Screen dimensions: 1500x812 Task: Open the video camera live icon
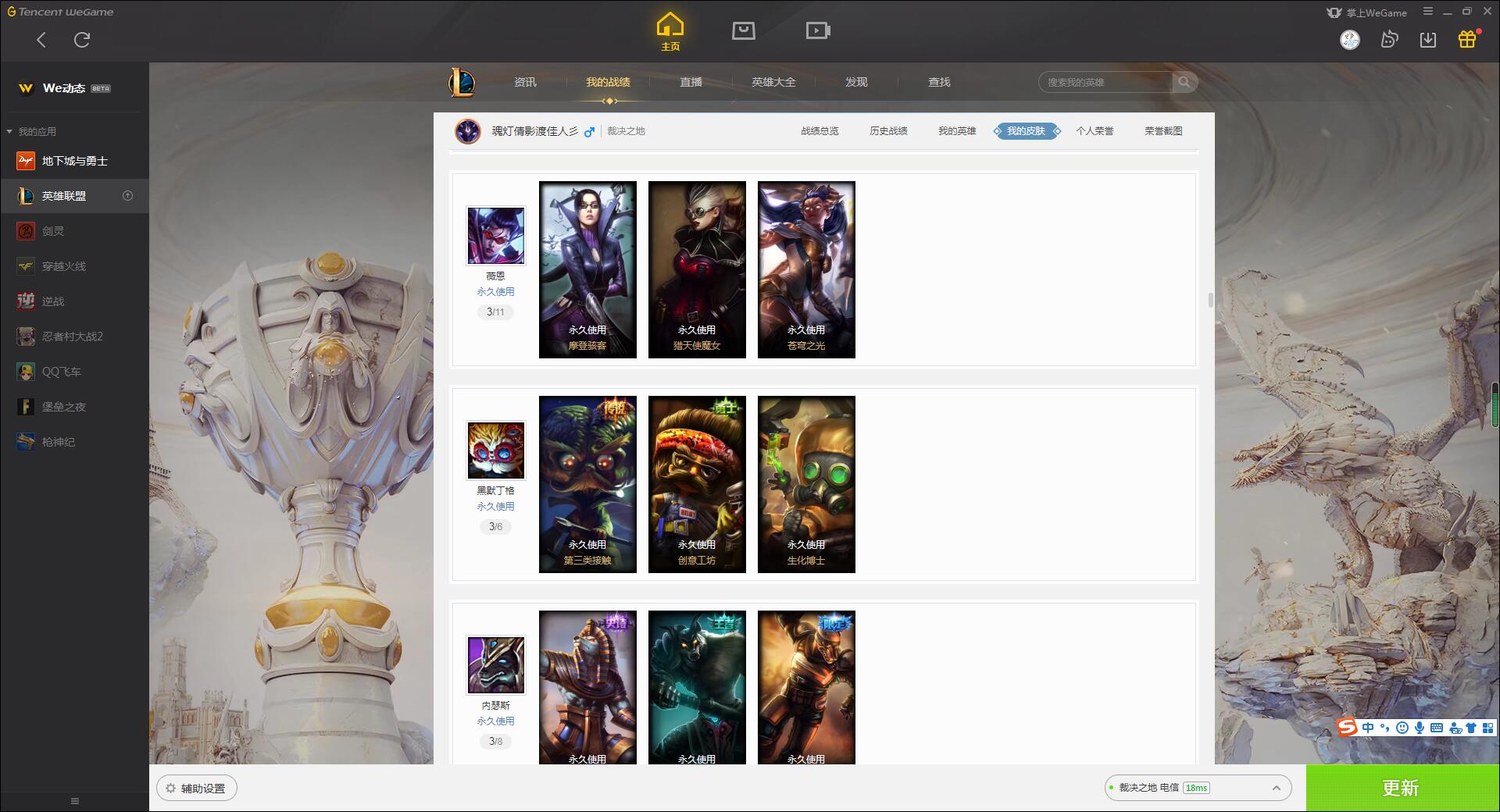coord(818,30)
